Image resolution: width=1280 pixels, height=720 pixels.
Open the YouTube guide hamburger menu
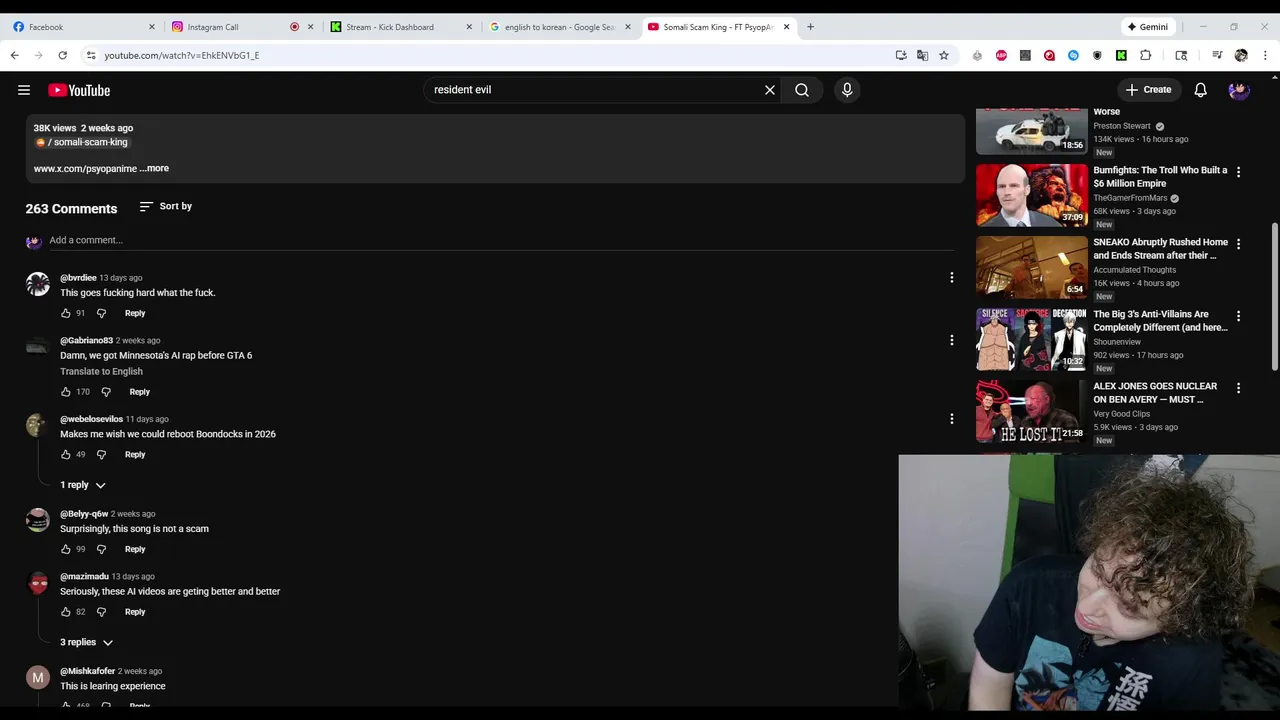(x=24, y=90)
